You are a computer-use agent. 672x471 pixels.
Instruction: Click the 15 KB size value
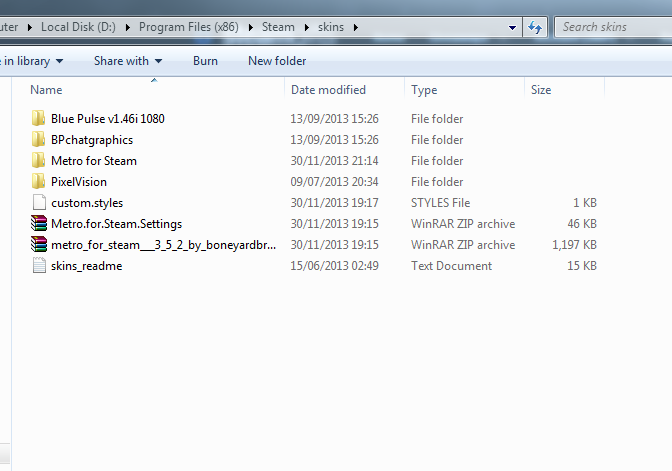[x=582, y=266]
